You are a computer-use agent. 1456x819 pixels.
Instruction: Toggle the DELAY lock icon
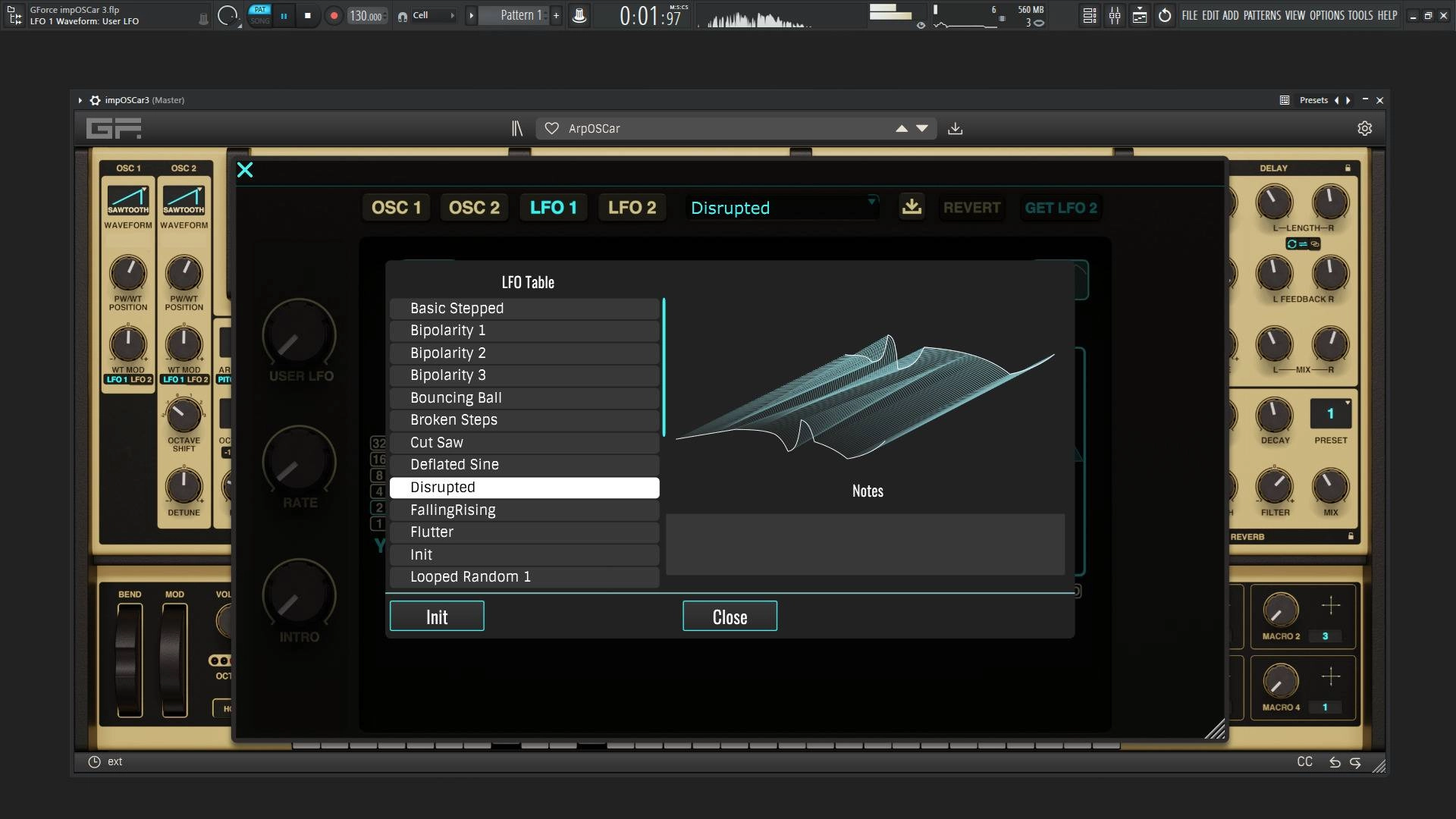point(1348,168)
